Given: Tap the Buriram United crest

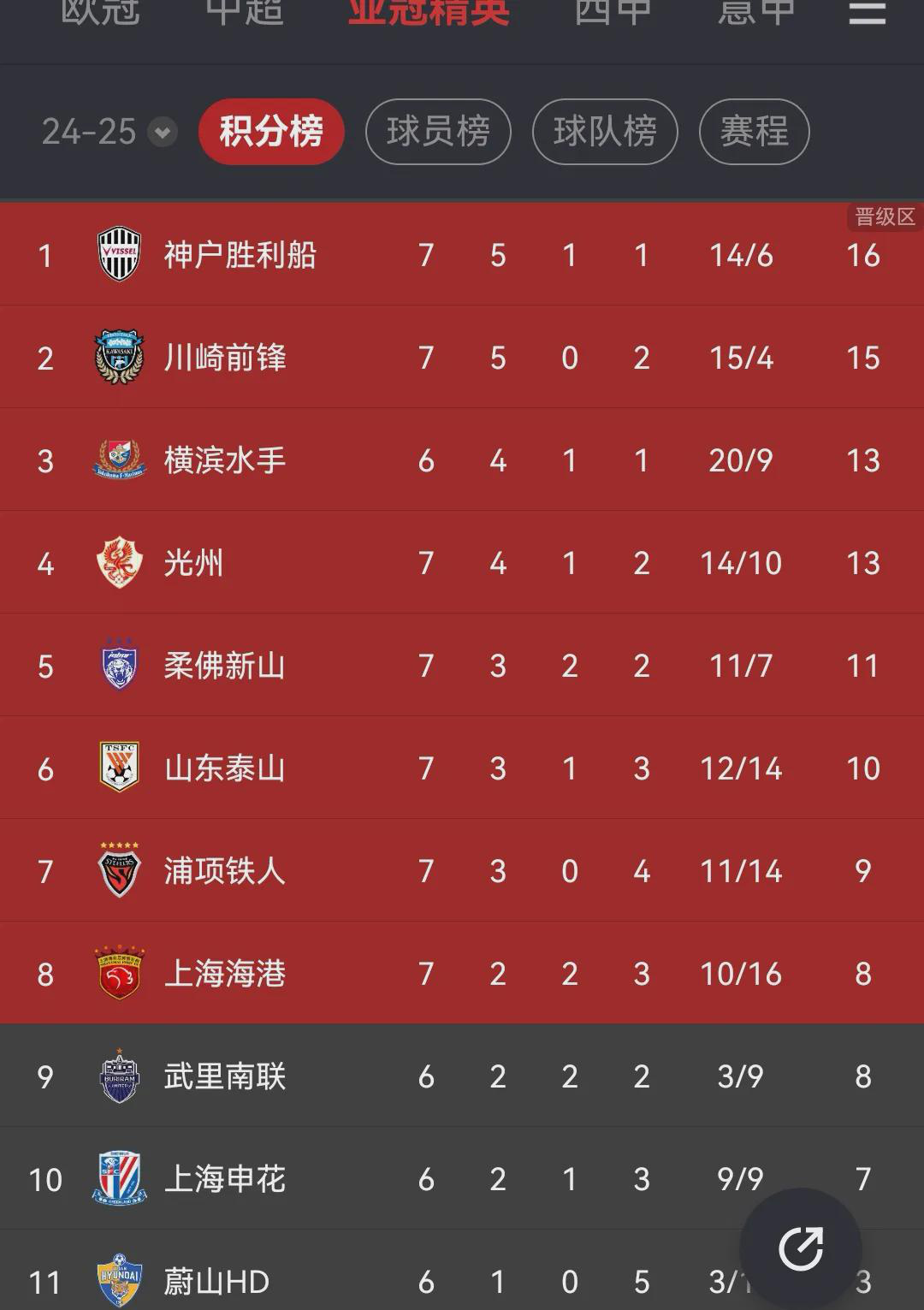Looking at the screenshot, I should 119,1076.
